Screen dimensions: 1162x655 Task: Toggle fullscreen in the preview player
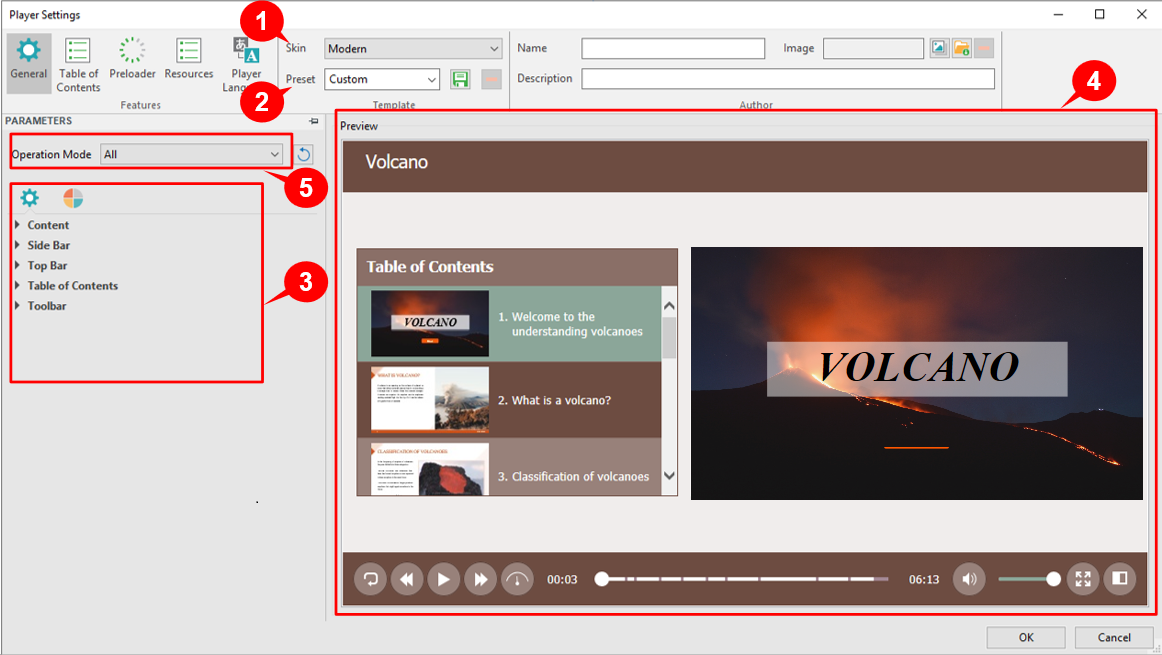(1083, 579)
